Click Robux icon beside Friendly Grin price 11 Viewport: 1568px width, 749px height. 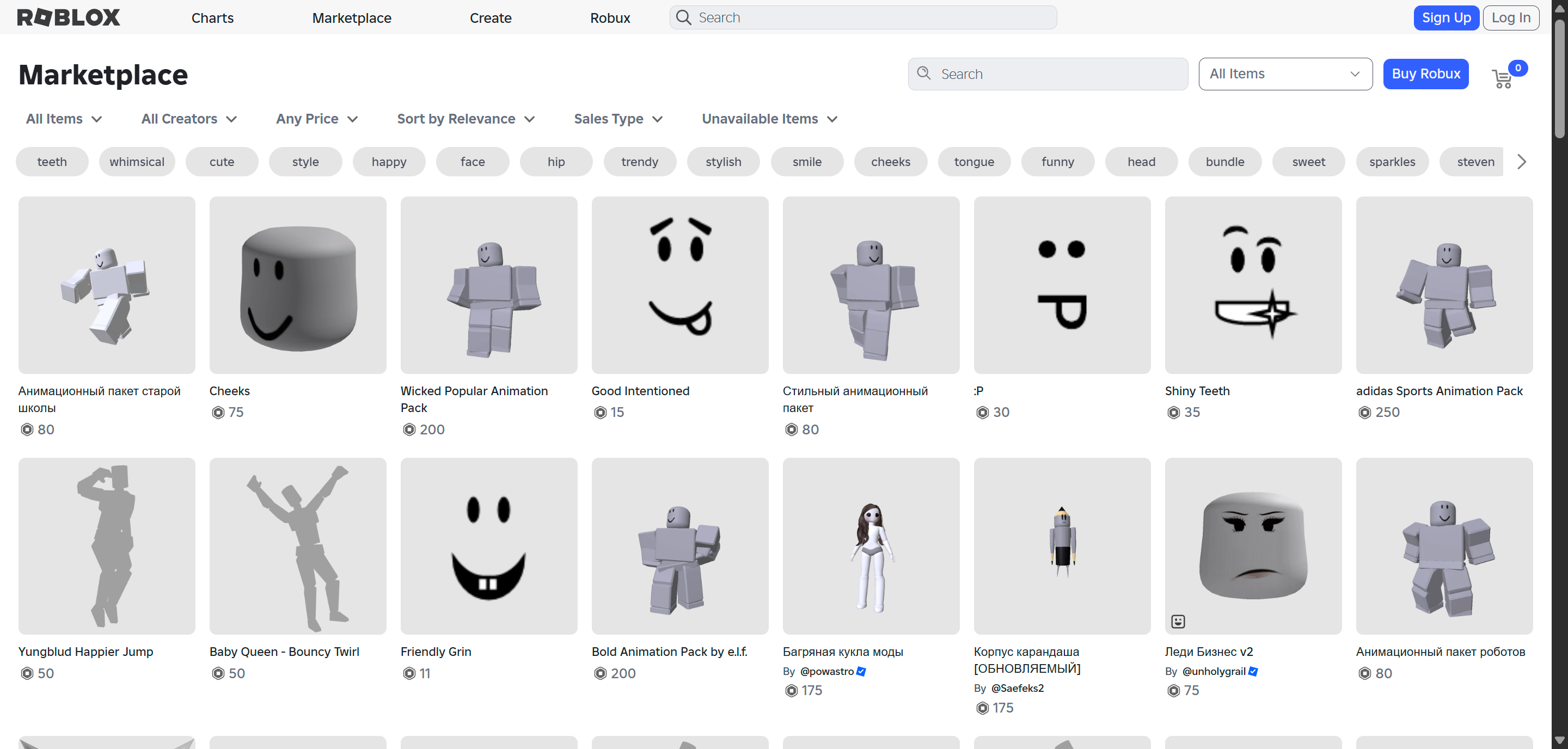(409, 673)
